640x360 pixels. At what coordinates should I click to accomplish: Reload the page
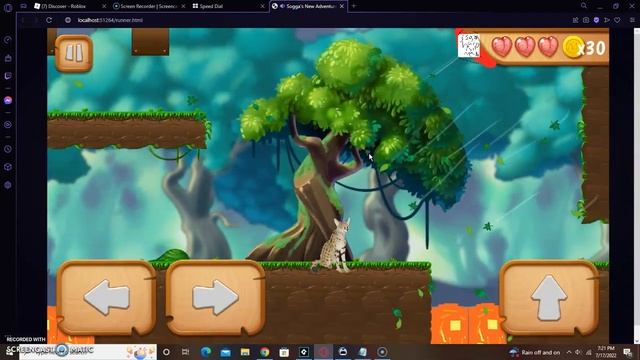(x=49, y=20)
